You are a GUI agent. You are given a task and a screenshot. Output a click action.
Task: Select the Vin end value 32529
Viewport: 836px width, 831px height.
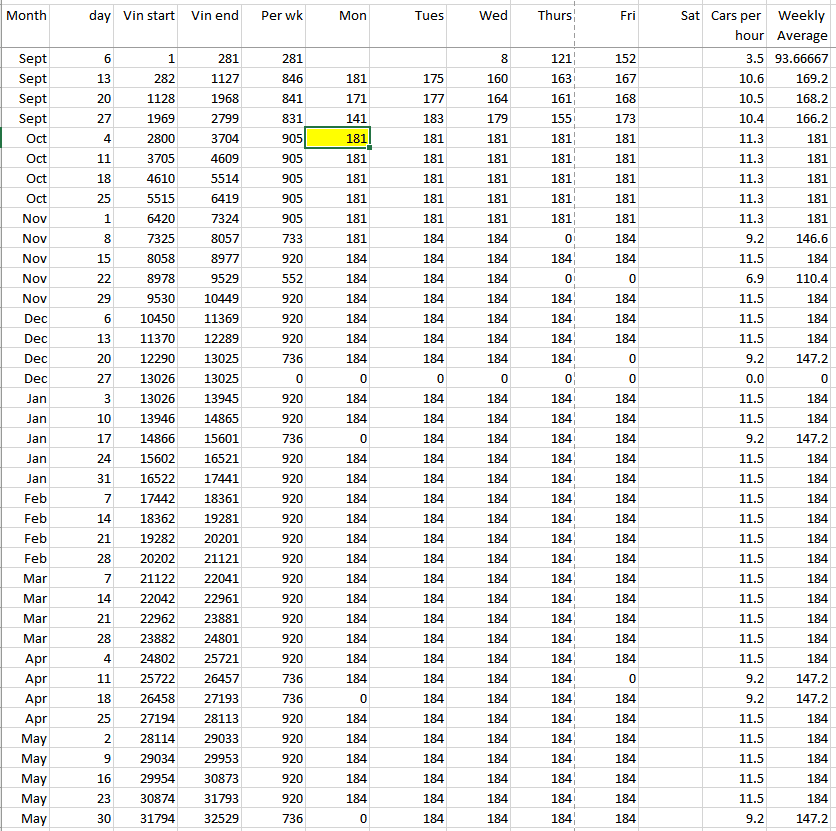[x=214, y=819]
